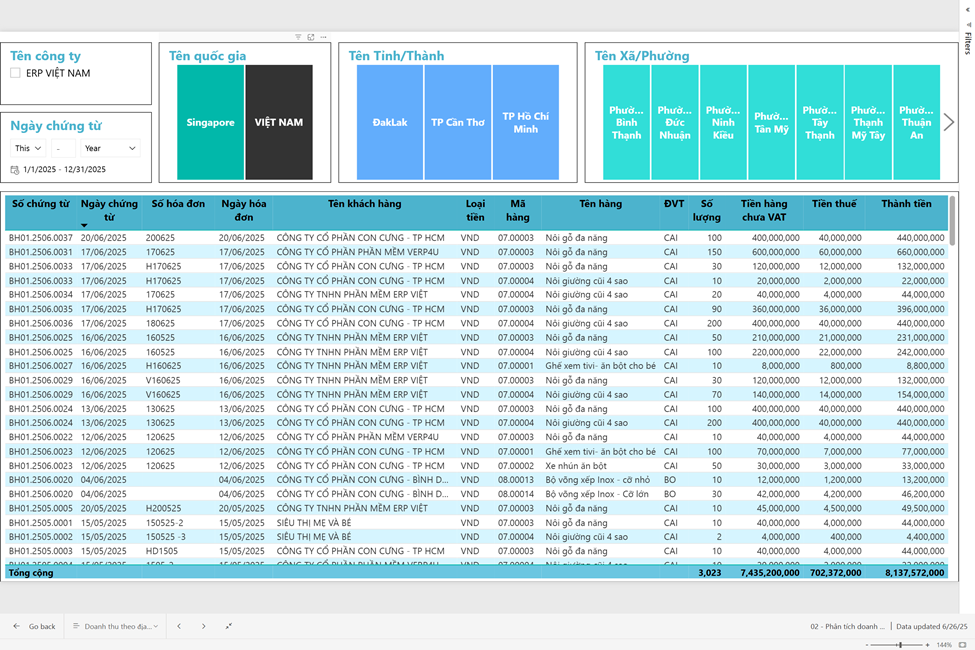Toggle the TP Cần Thơ province tile
The height and width of the screenshot is (650, 975).
(457, 122)
